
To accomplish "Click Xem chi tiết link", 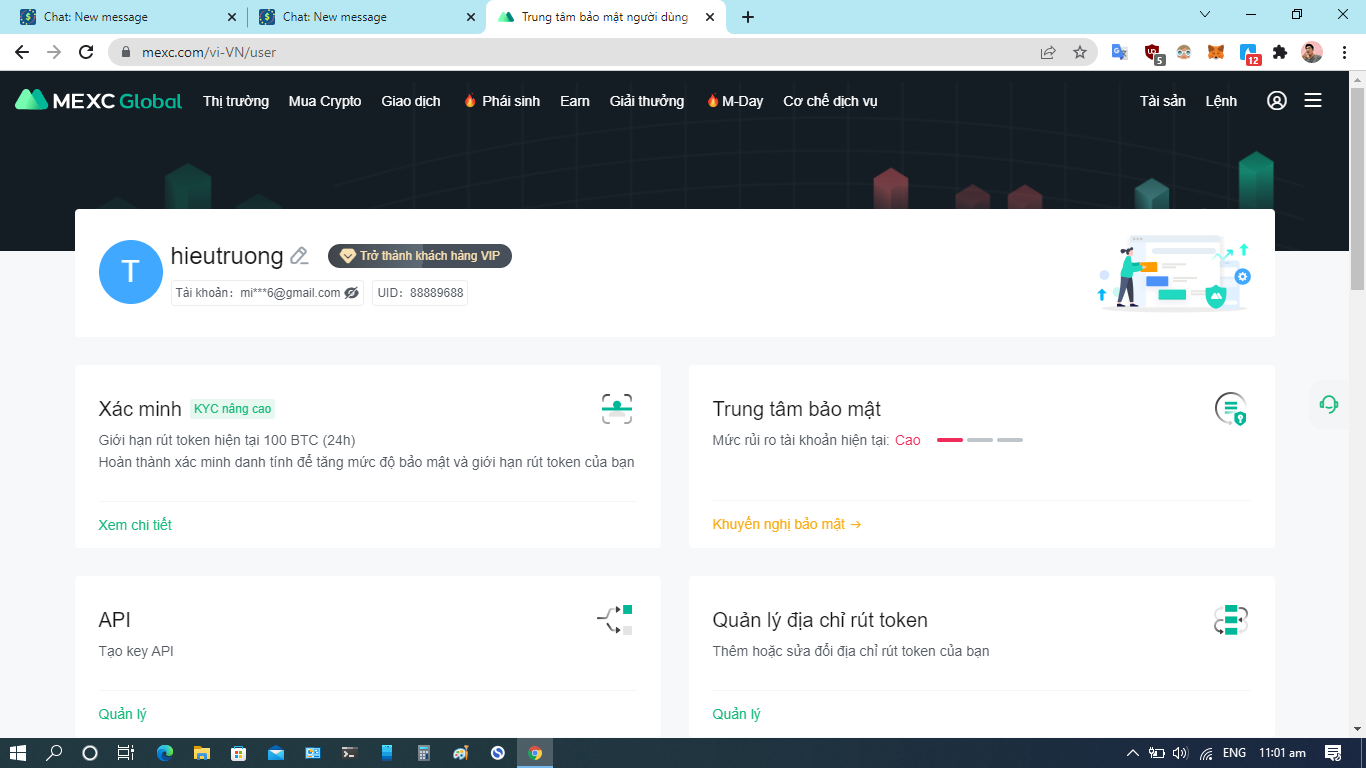I will (135, 525).
